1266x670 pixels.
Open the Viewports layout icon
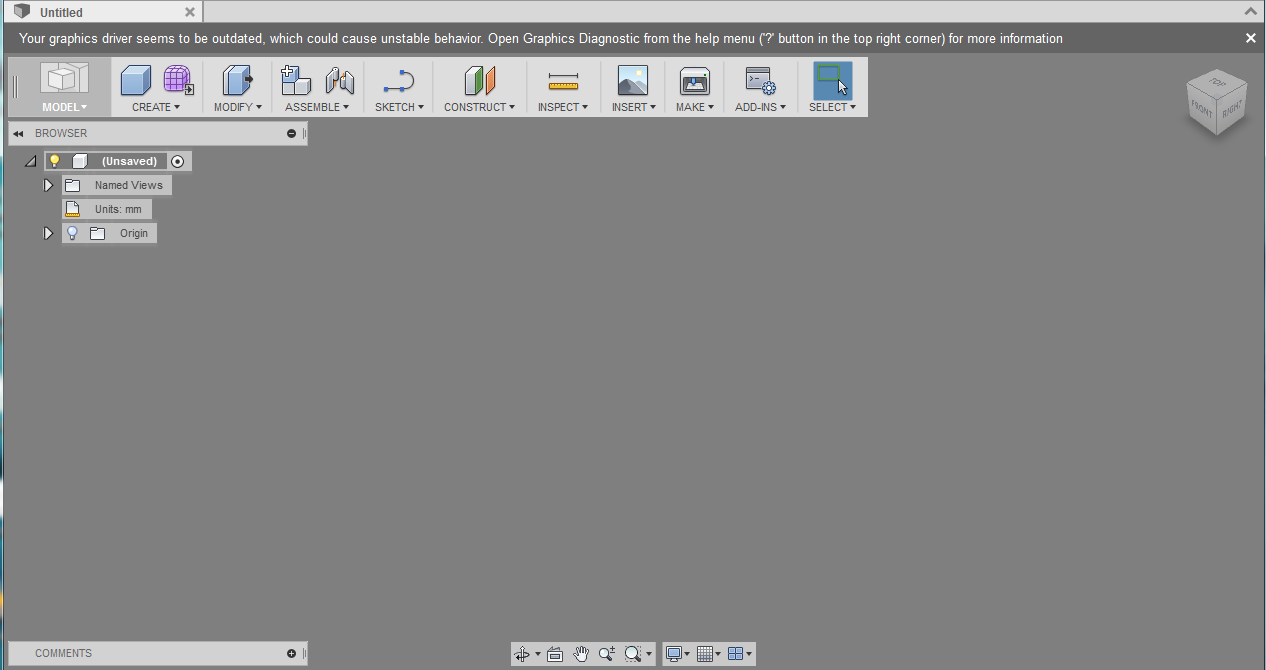click(x=736, y=654)
